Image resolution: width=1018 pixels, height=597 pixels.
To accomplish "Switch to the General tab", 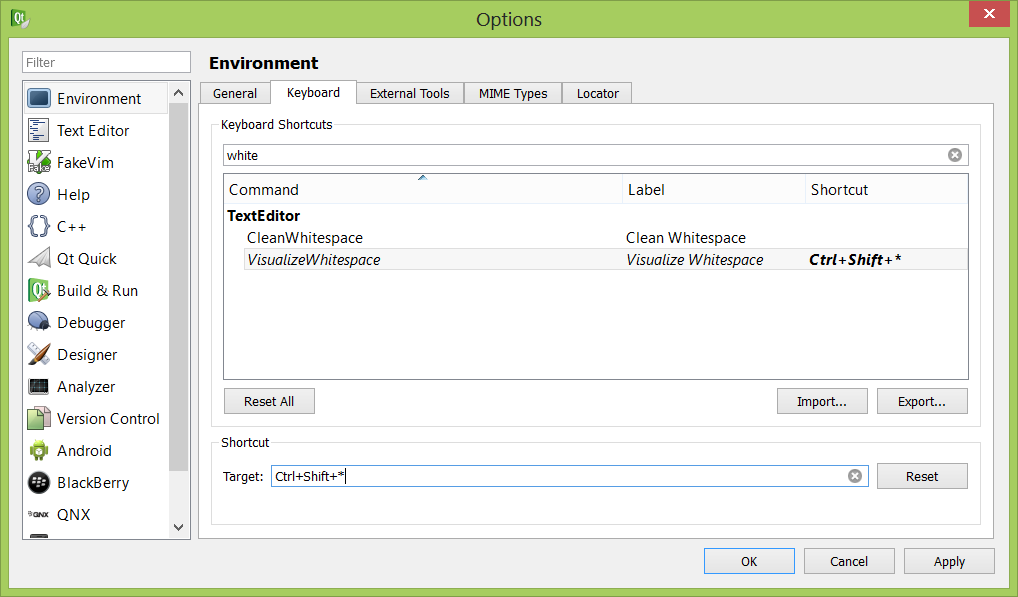I will [x=235, y=93].
